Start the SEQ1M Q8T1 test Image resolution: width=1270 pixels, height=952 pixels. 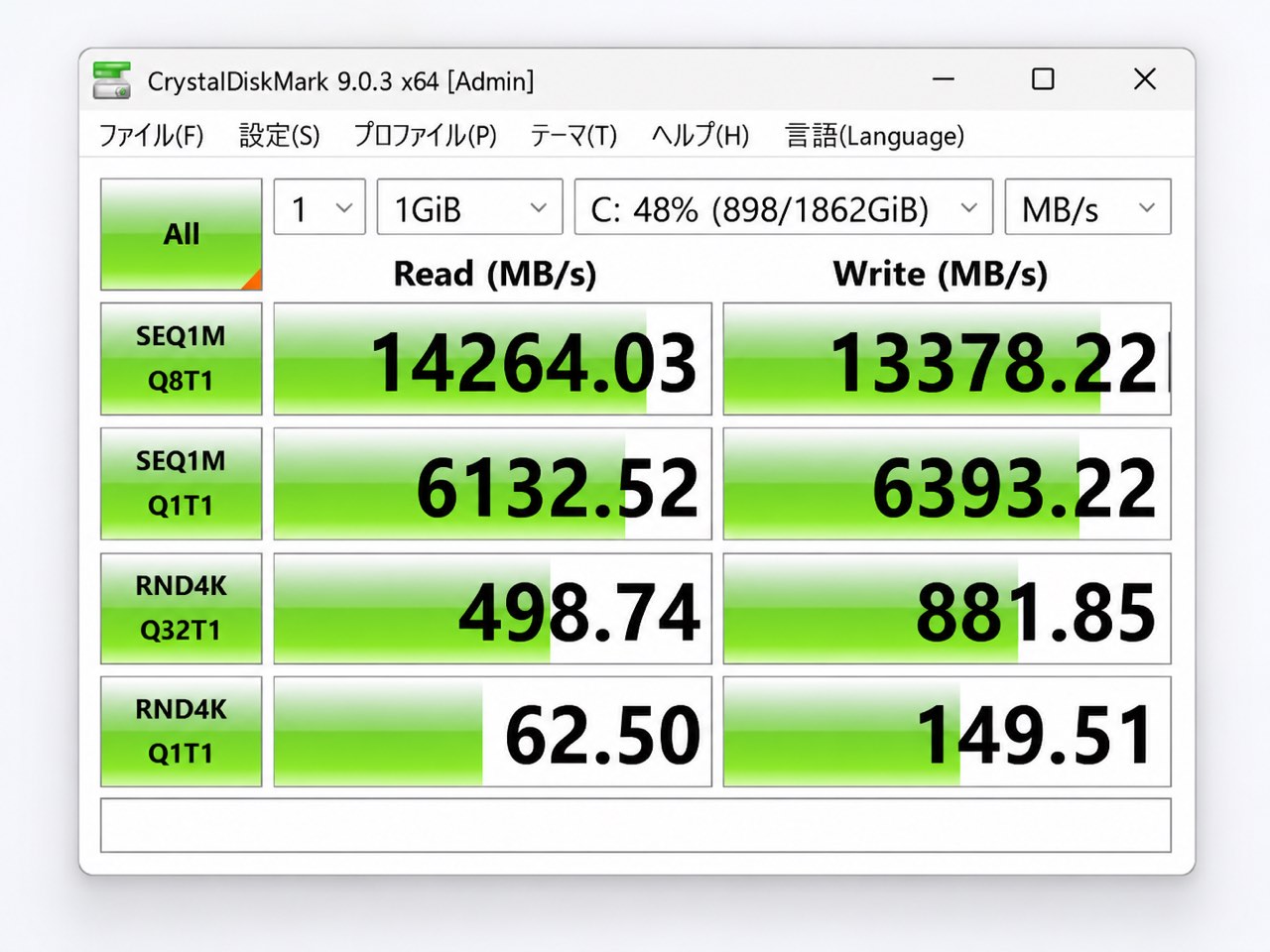[182, 359]
